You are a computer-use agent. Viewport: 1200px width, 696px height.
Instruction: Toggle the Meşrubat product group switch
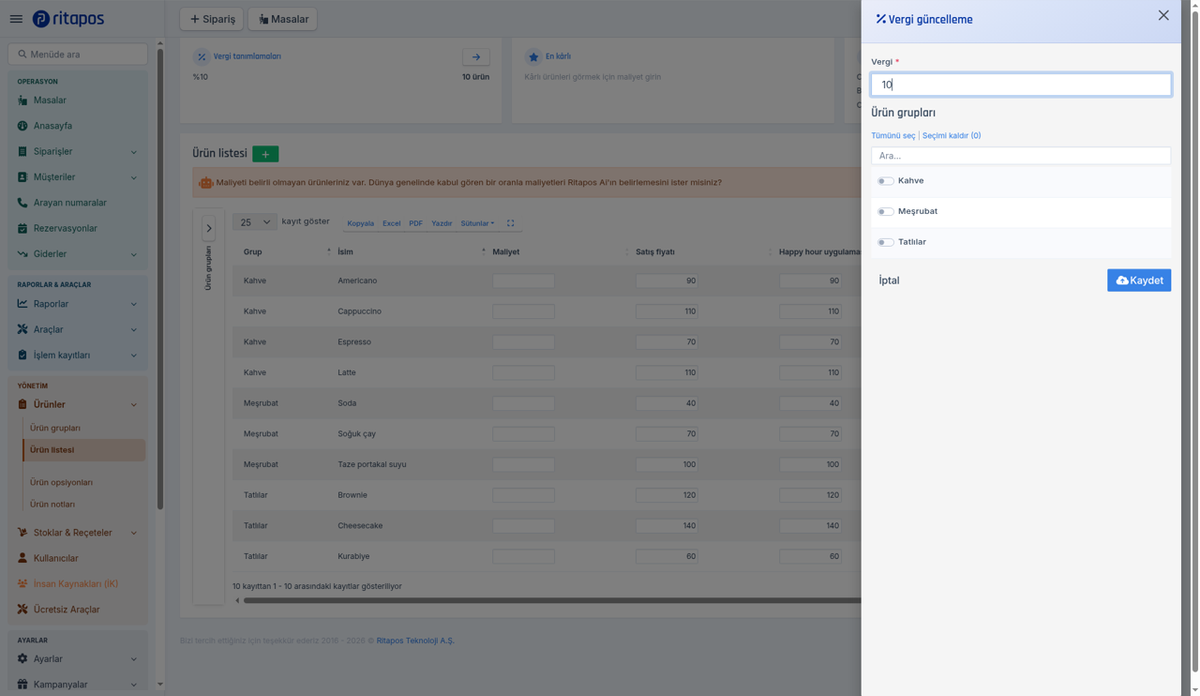[886, 212]
